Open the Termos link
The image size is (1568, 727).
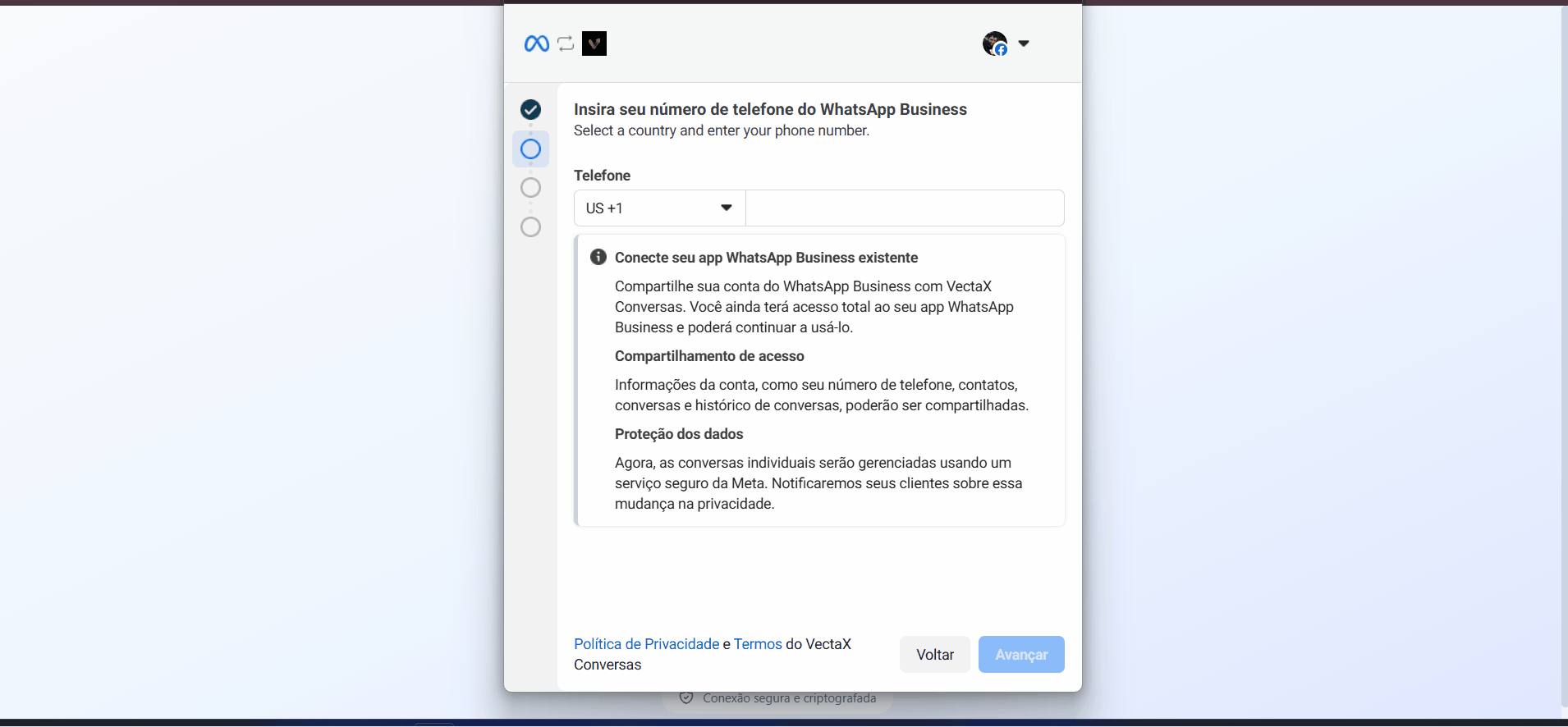758,644
